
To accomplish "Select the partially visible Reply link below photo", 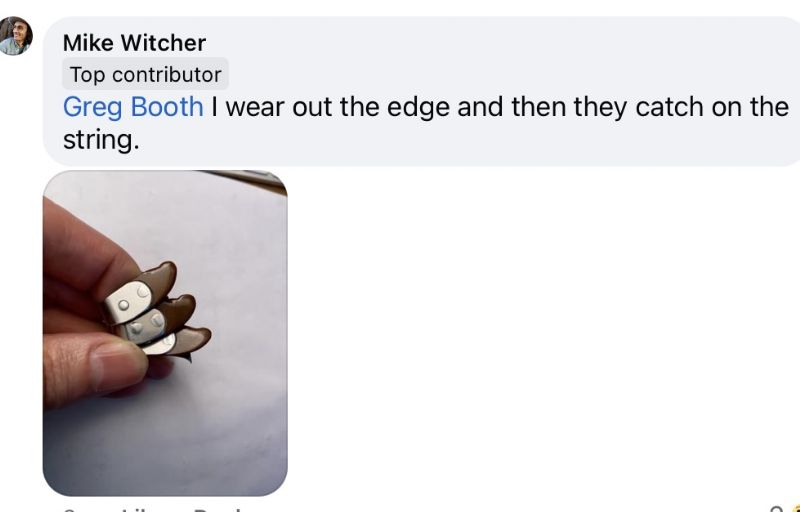I will (217, 509).
